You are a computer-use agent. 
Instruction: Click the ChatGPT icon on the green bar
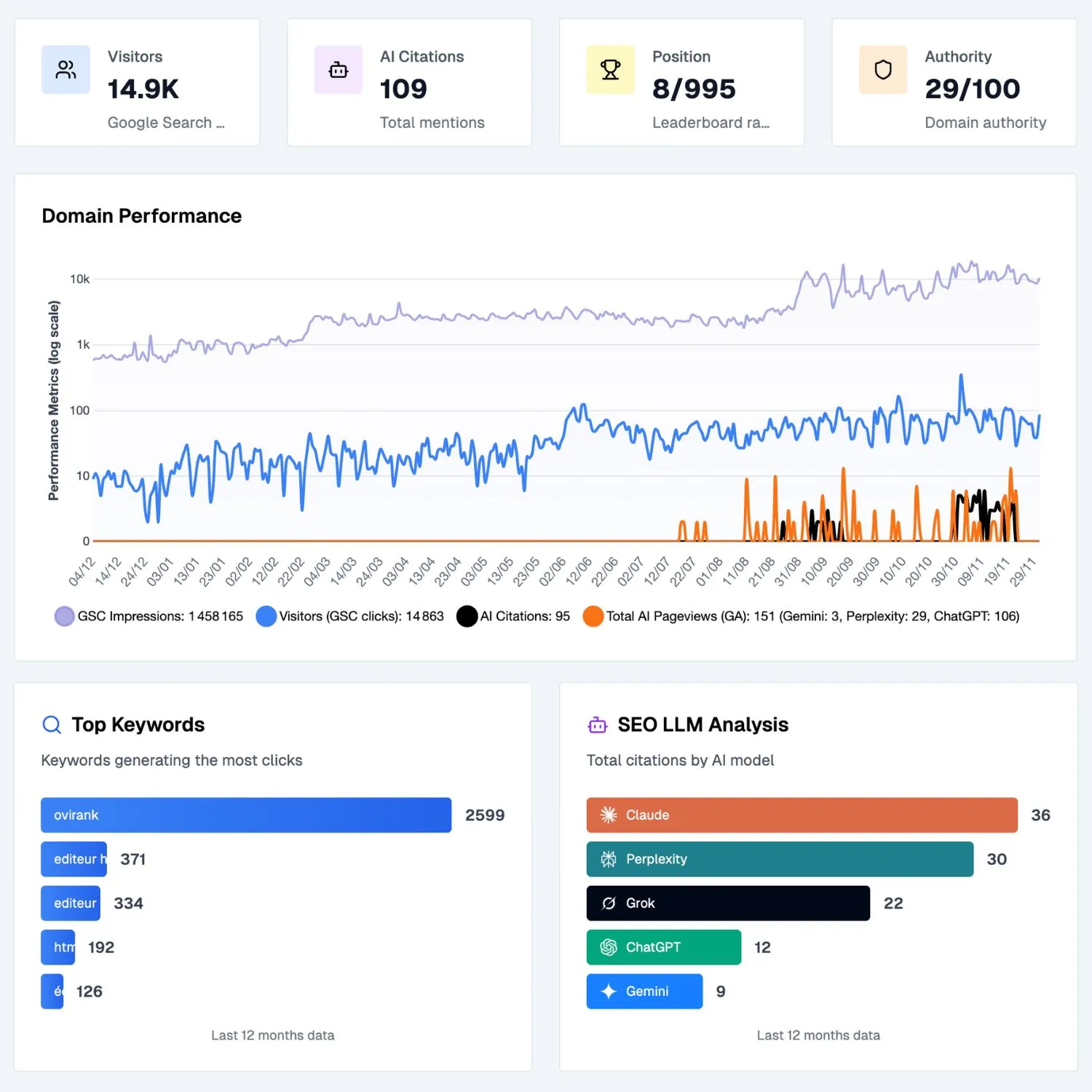(x=608, y=947)
